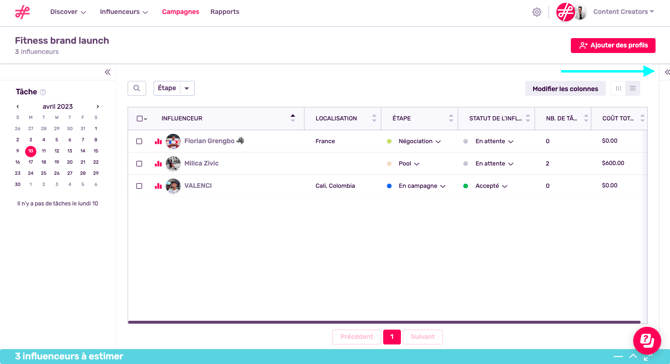Click the hashtag logo home icon
Viewport: 670px width, 364px height.
[x=22, y=12]
